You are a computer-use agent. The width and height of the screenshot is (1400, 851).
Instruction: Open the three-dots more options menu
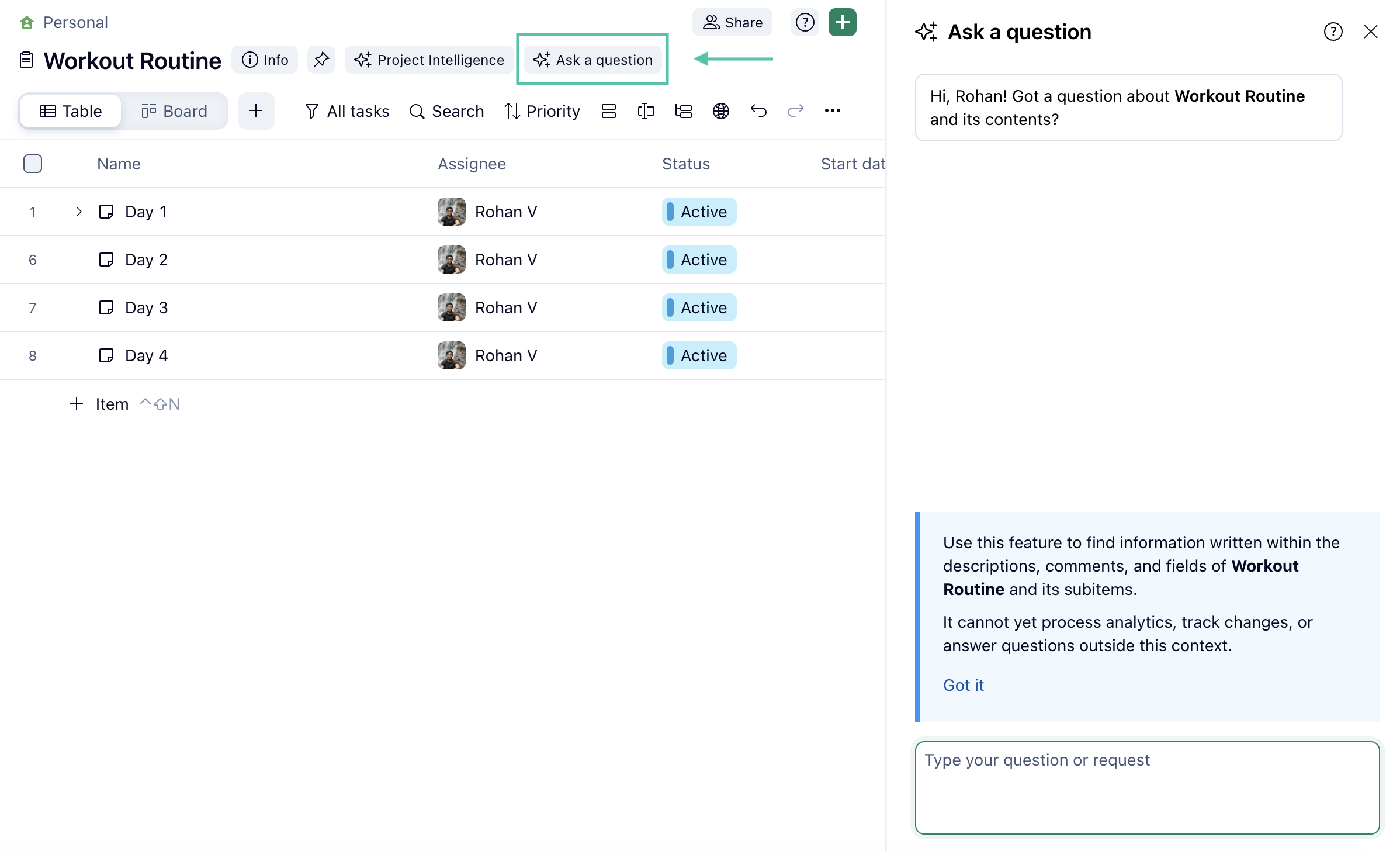(x=832, y=111)
